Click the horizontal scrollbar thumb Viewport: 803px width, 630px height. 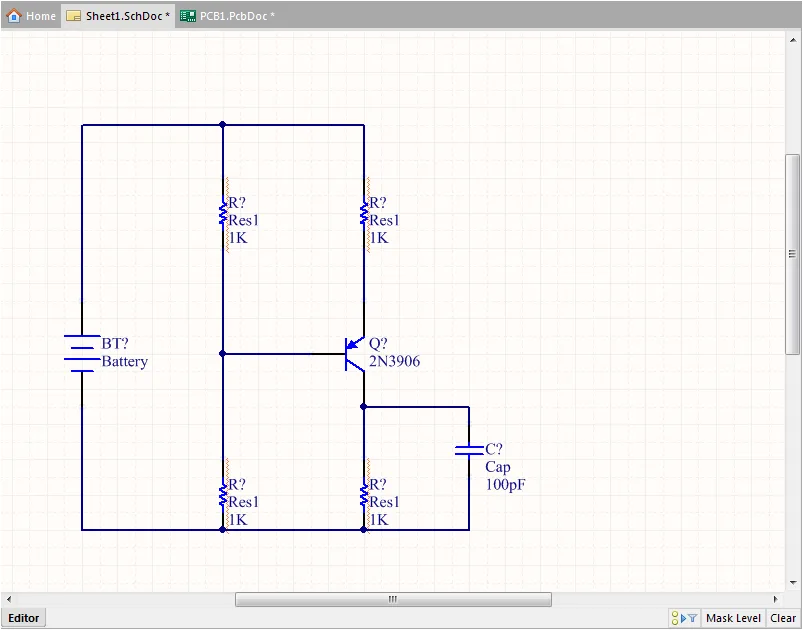coord(393,599)
